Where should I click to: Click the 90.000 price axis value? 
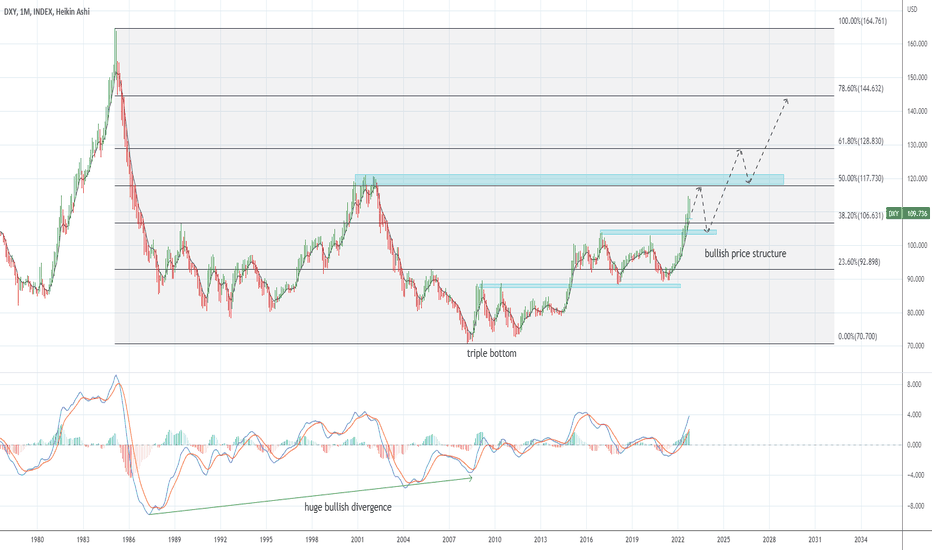tap(918, 279)
